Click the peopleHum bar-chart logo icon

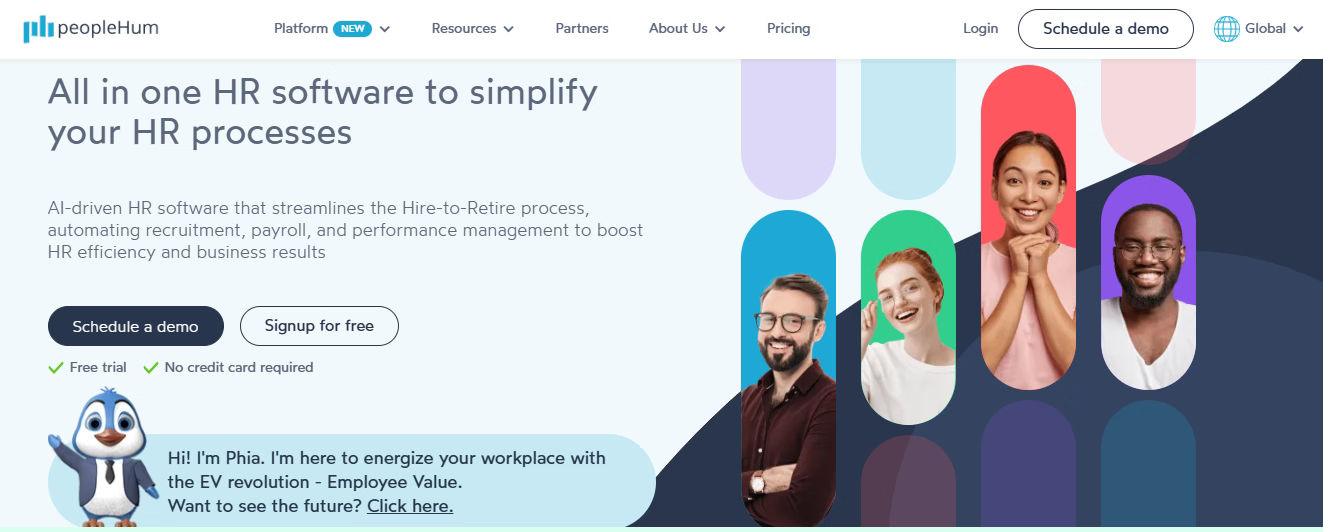pos(39,29)
